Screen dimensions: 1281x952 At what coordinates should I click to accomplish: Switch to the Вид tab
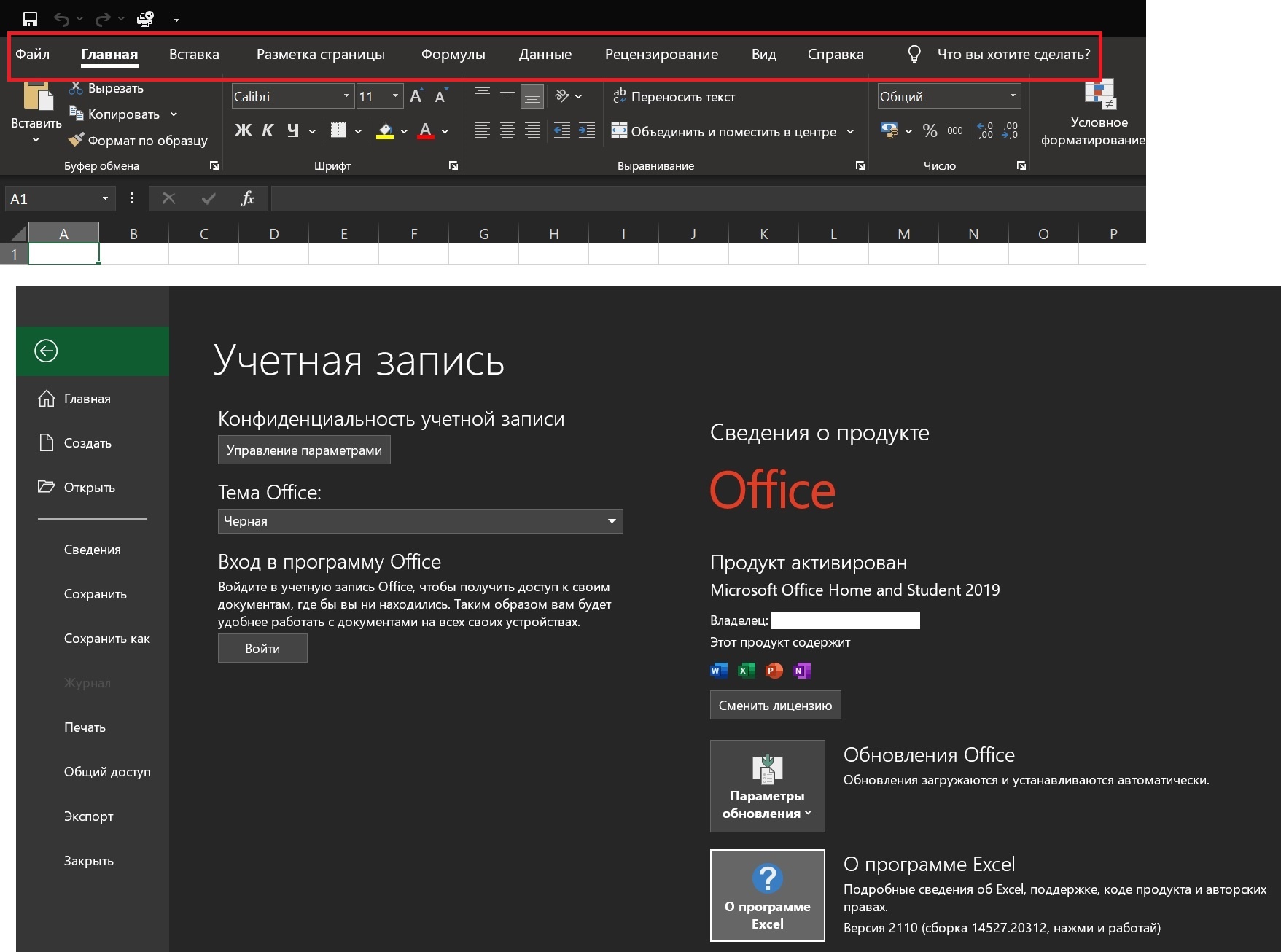coord(763,54)
